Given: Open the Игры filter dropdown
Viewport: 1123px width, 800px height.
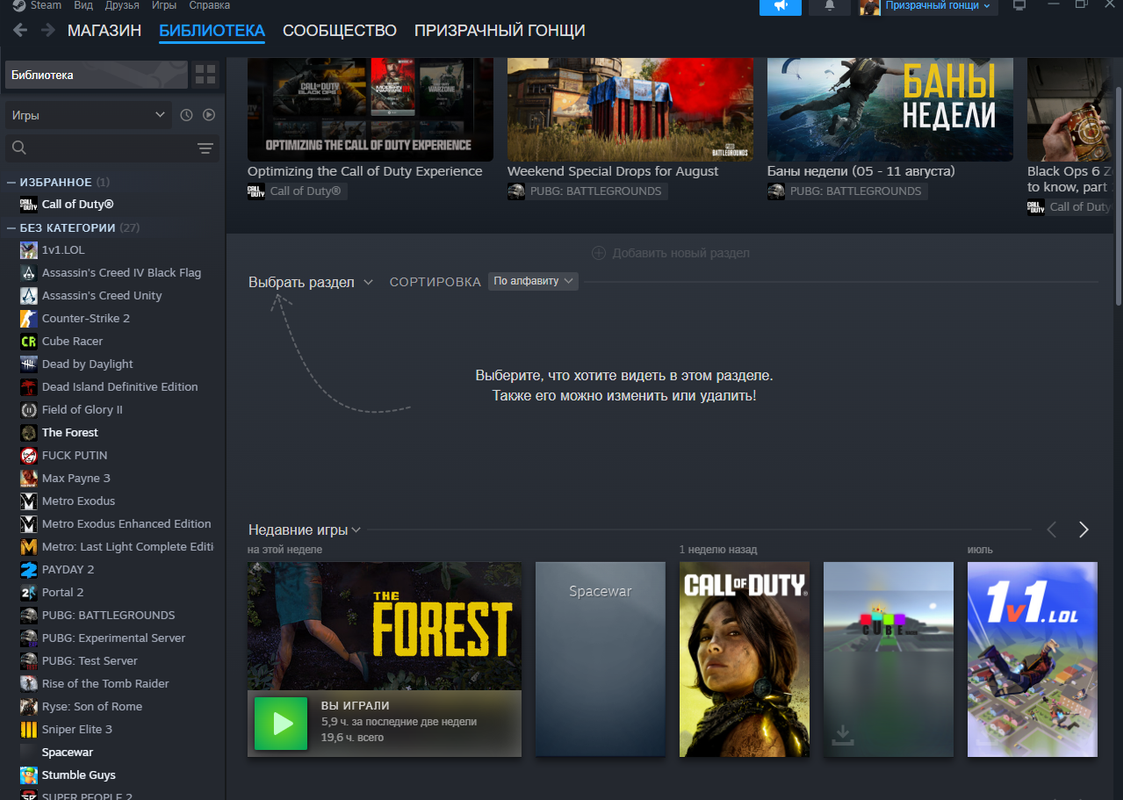Looking at the screenshot, I should click(x=88, y=115).
